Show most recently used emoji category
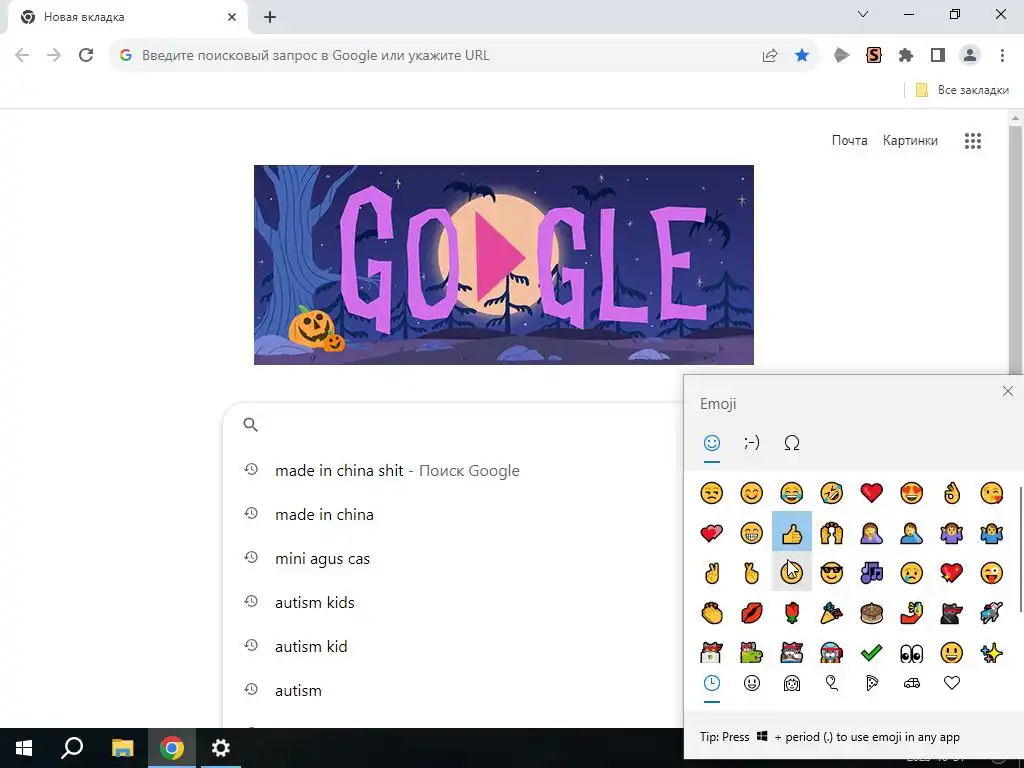Viewport: 1024px width, 768px height. tap(712, 683)
